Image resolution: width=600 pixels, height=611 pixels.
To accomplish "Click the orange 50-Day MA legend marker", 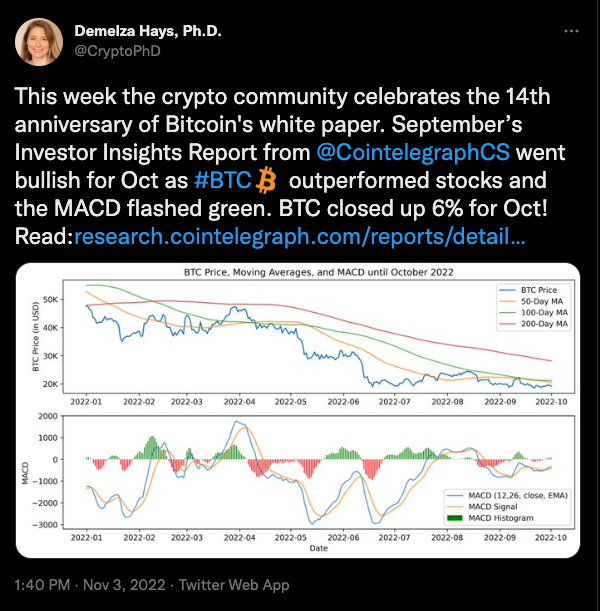I will click(508, 301).
